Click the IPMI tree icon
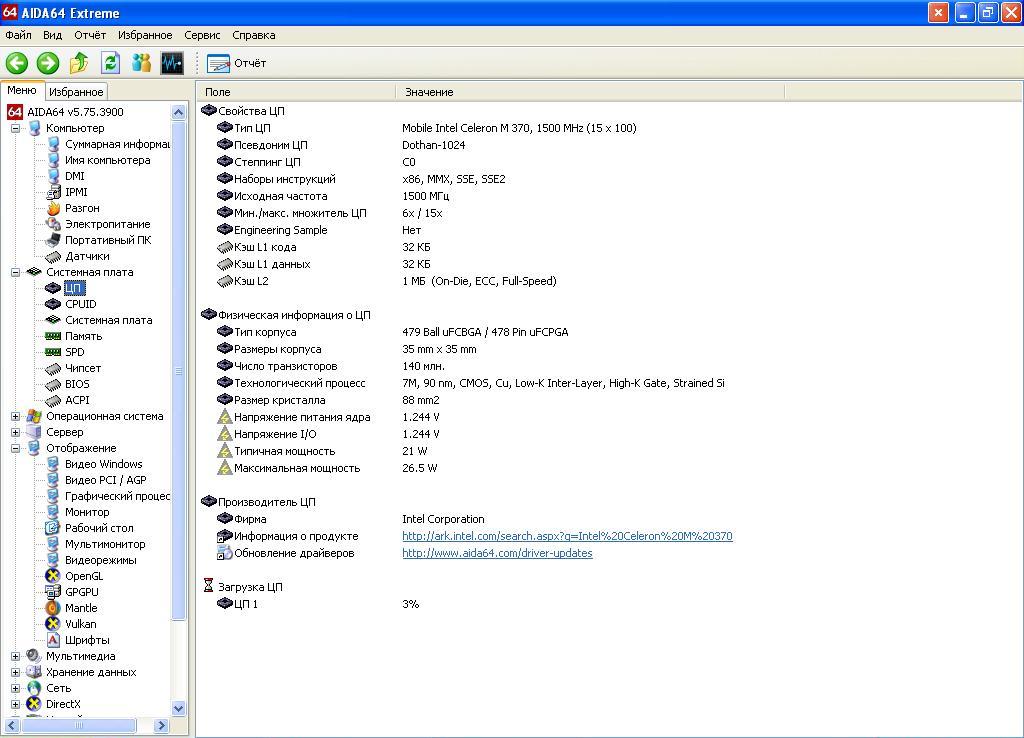The image size is (1024, 738). click(x=53, y=192)
